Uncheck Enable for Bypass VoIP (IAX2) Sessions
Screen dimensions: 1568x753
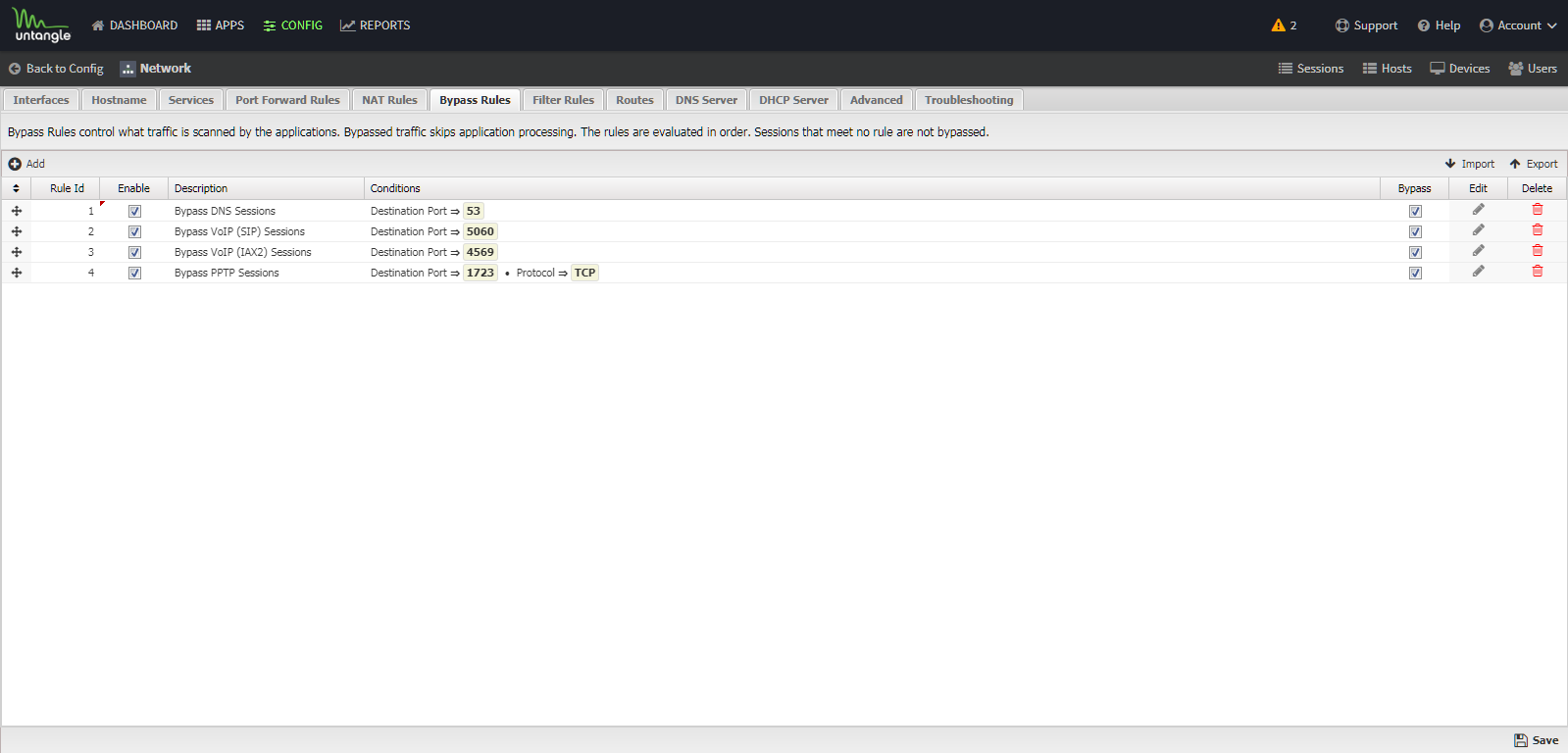[134, 252]
